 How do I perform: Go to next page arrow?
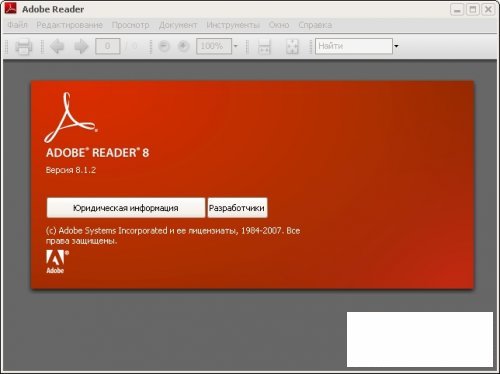tap(81, 46)
